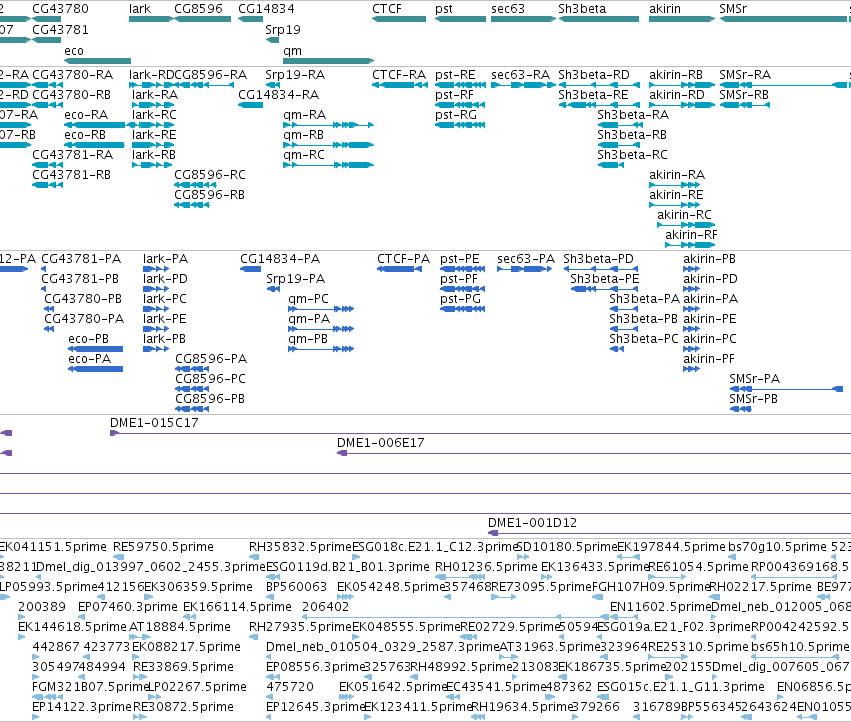Click the lark gene label
This screenshot has height=722, width=851.
tap(140, 9)
